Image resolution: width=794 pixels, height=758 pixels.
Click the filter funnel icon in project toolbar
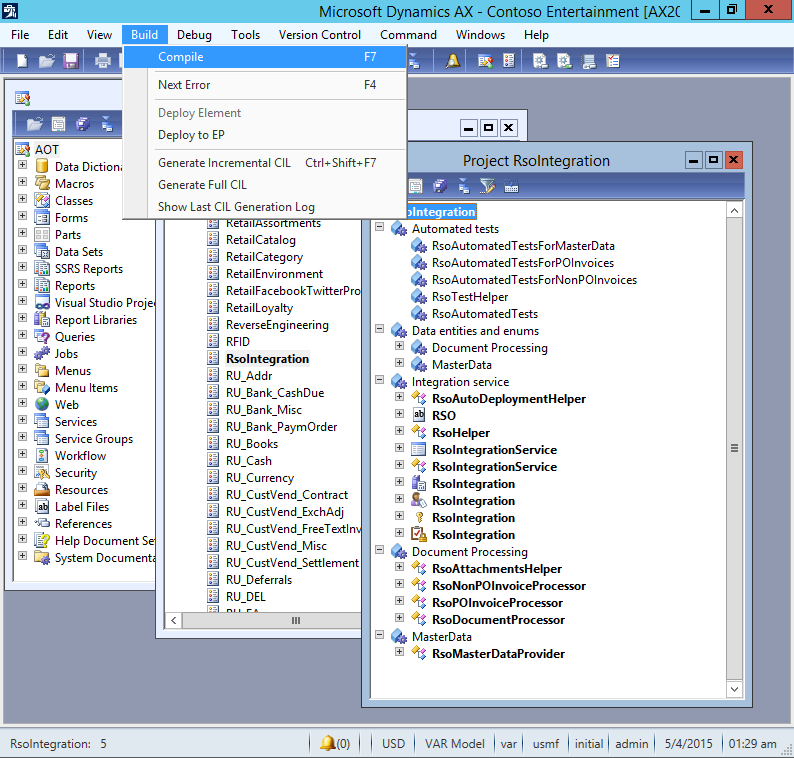(487, 186)
